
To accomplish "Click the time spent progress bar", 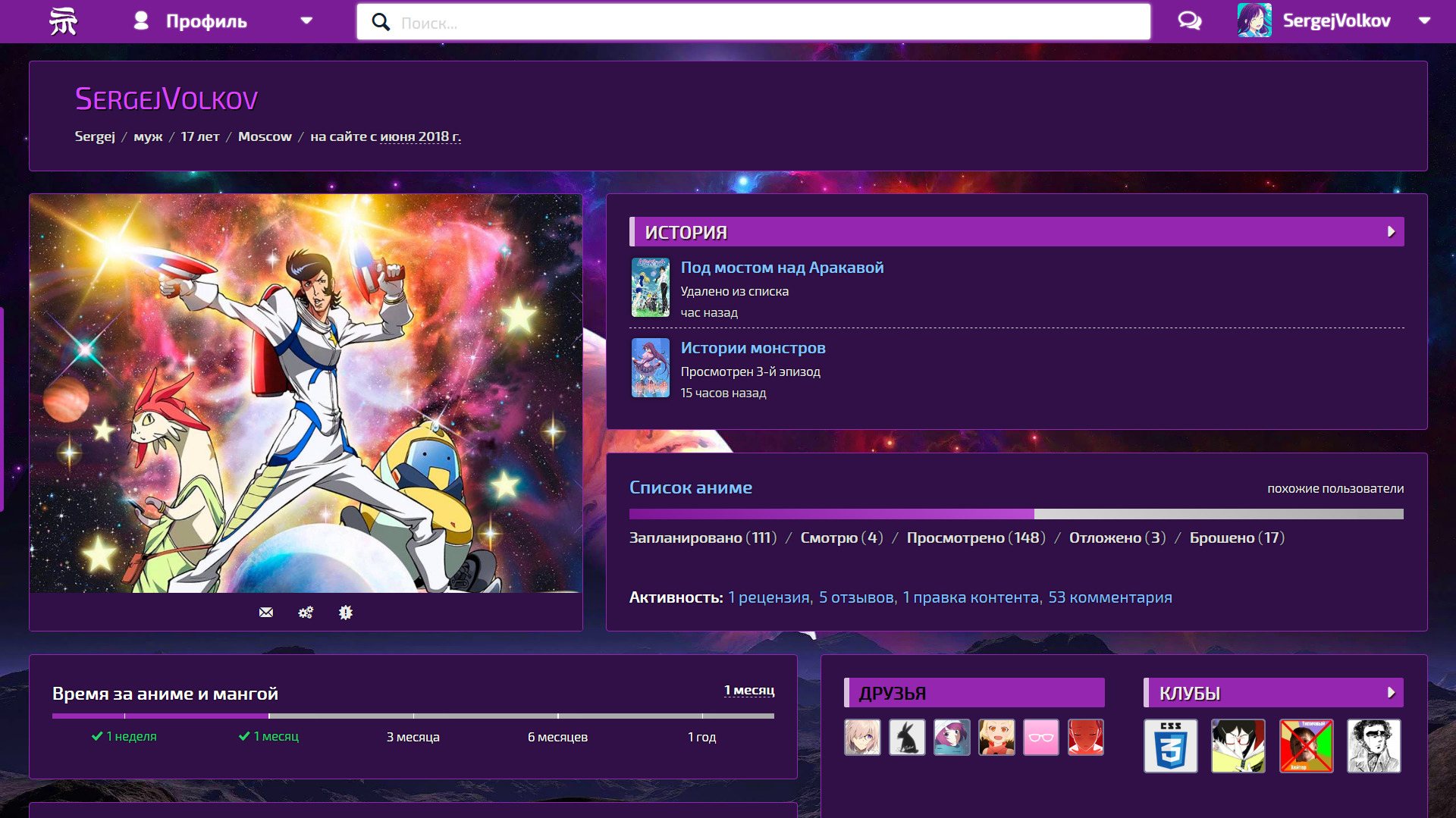I will 413,716.
